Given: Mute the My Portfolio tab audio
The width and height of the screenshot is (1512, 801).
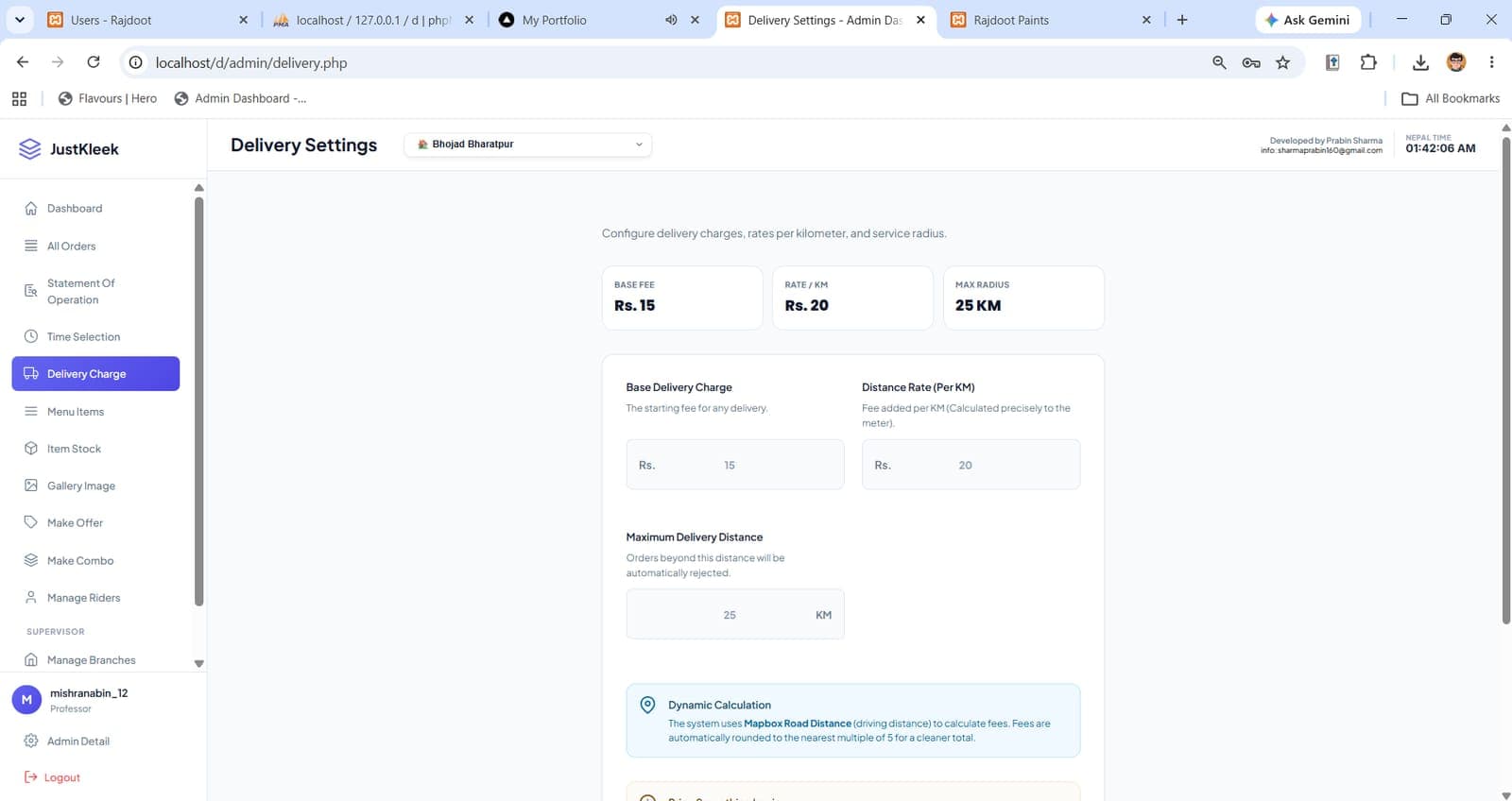Looking at the screenshot, I should tap(671, 20).
